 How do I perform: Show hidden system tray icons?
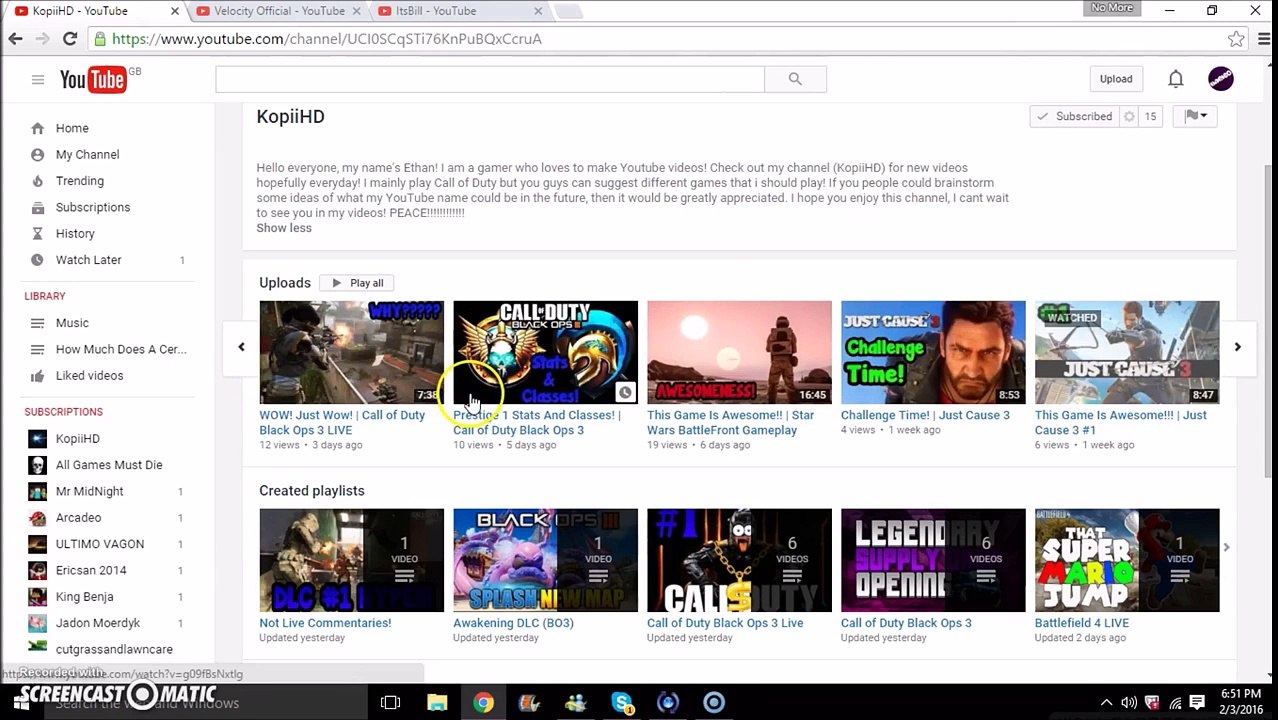click(1106, 703)
